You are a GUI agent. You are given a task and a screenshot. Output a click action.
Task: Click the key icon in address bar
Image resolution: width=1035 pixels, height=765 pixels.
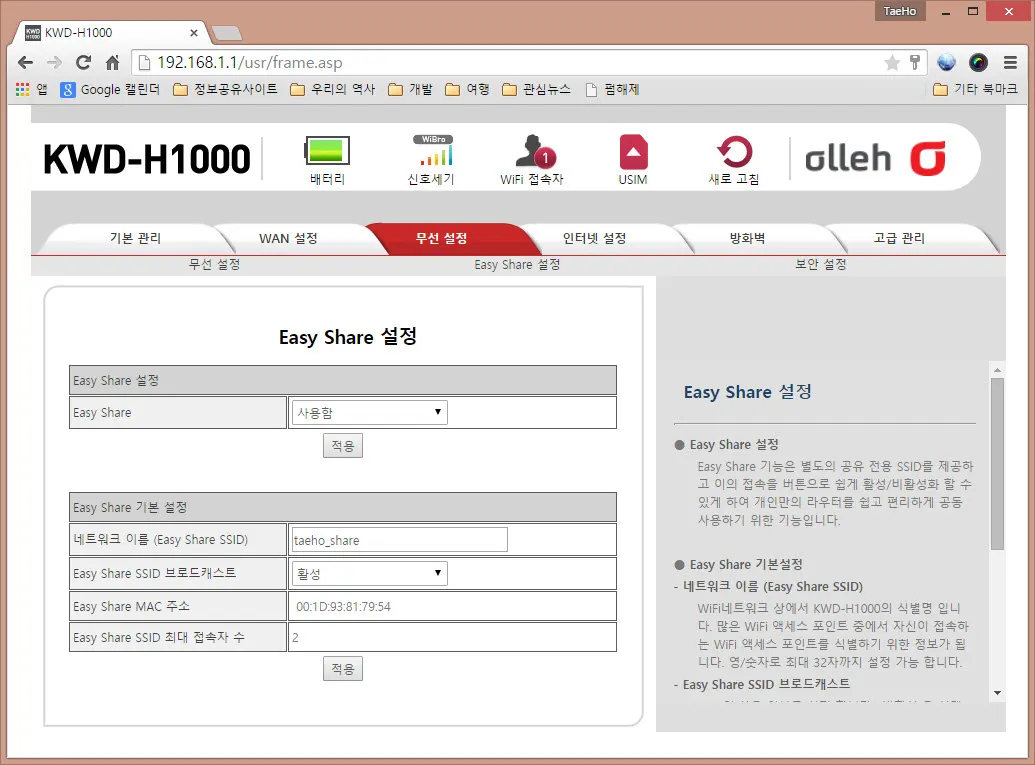point(915,63)
